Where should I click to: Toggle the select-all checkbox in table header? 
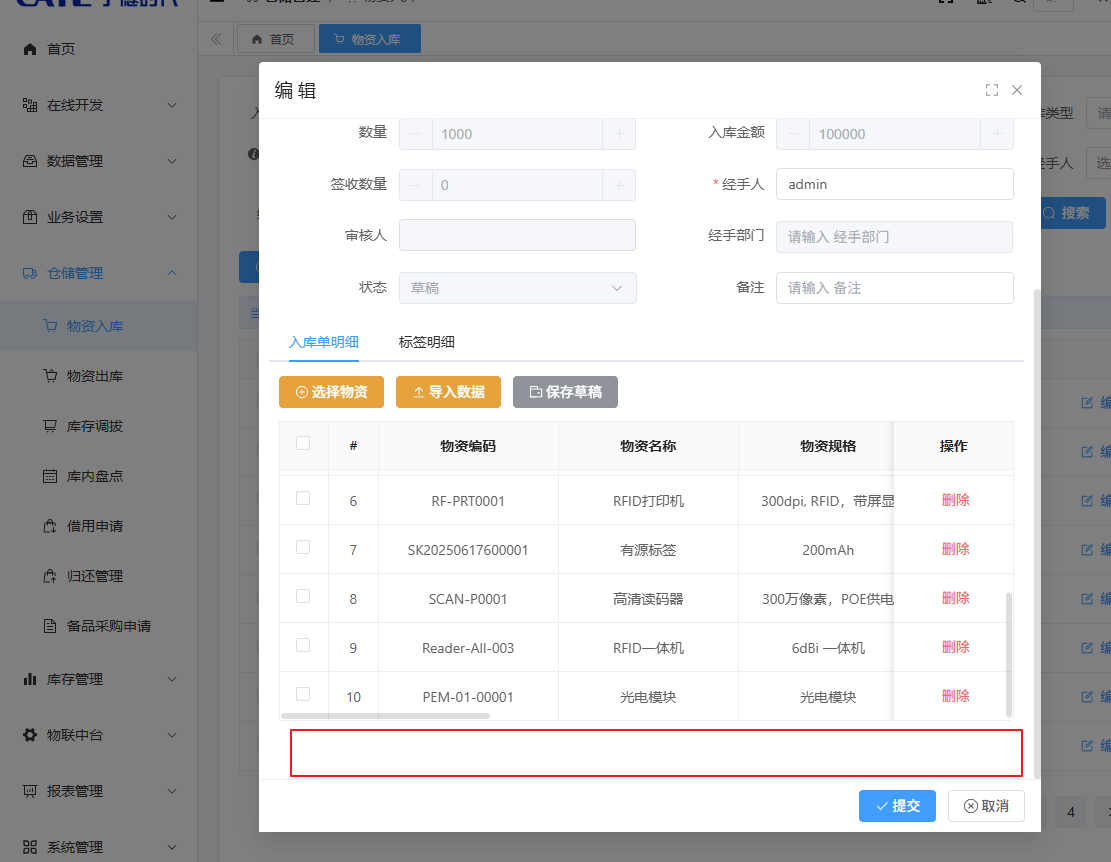click(303, 443)
